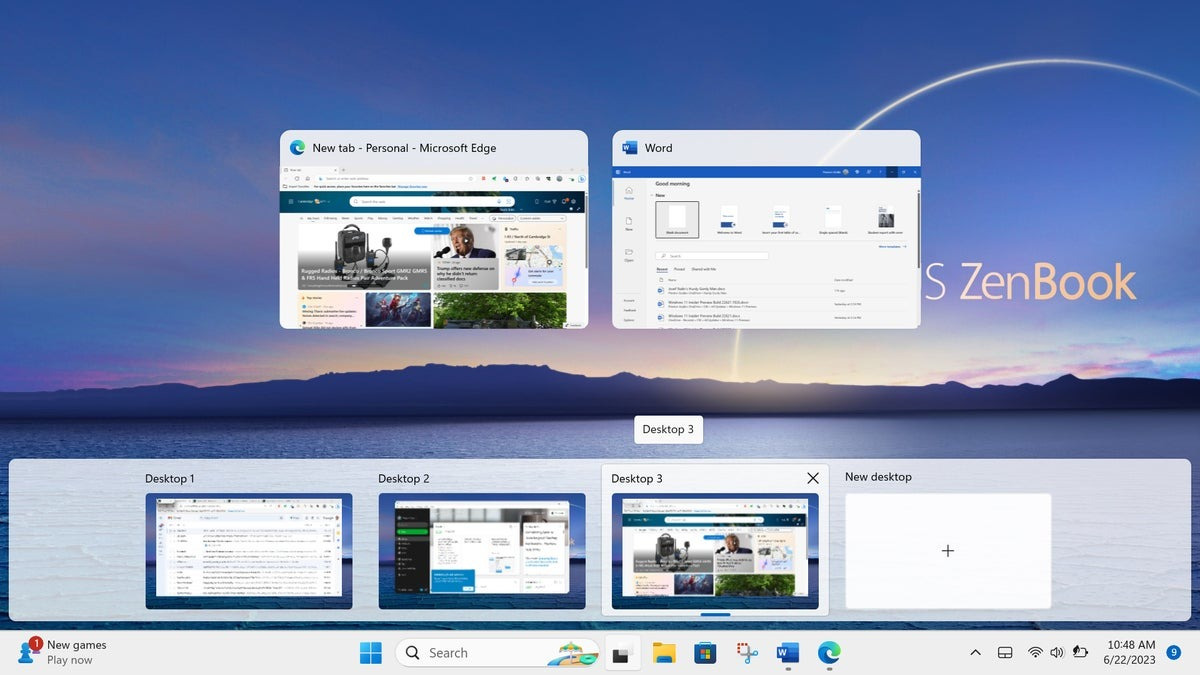Open File Explorer from the taskbar
The height and width of the screenshot is (675, 1200).
(663, 653)
